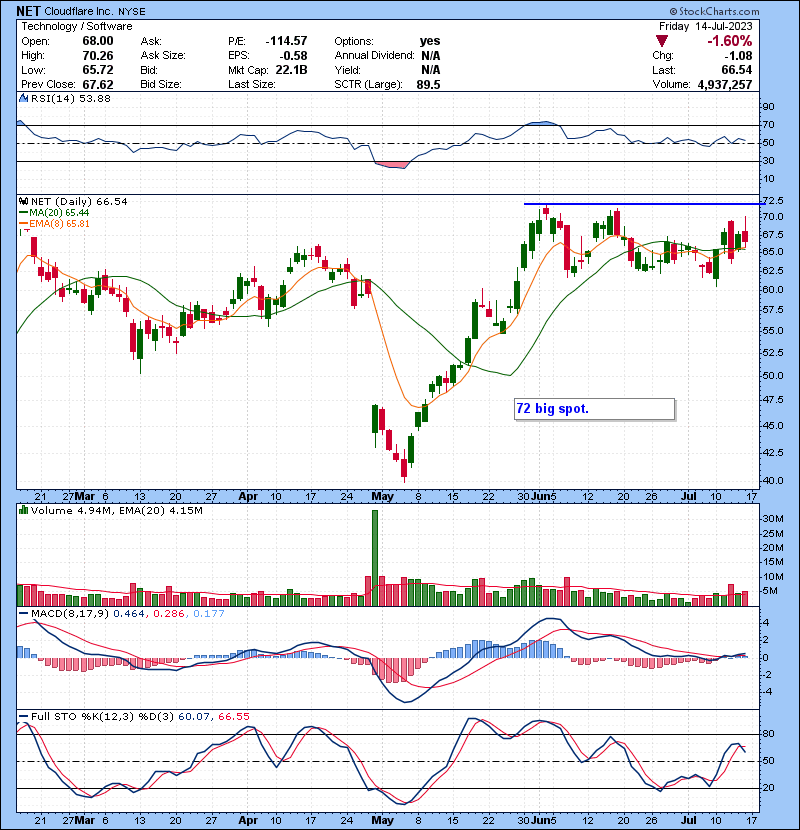Click the candlestick icon beside NET (Daily)
This screenshot has width=800, height=830.
point(23,202)
